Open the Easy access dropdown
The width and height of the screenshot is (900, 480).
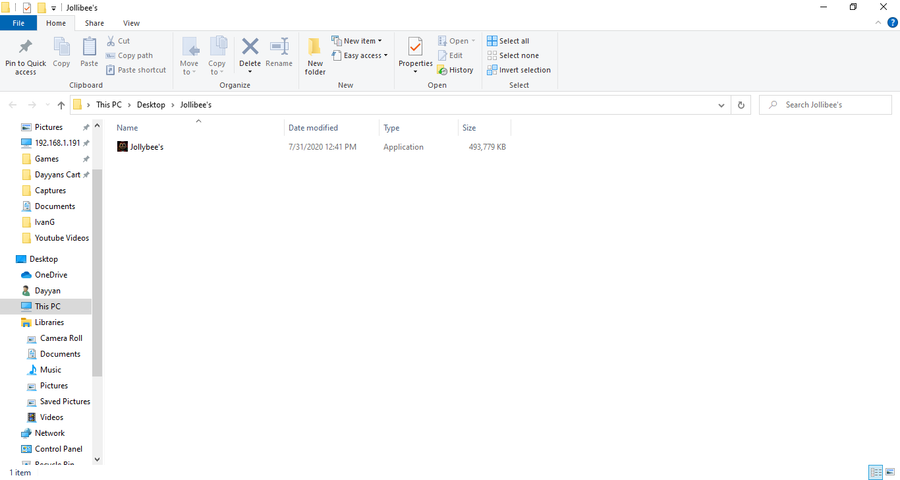pyautogui.click(x=359, y=55)
